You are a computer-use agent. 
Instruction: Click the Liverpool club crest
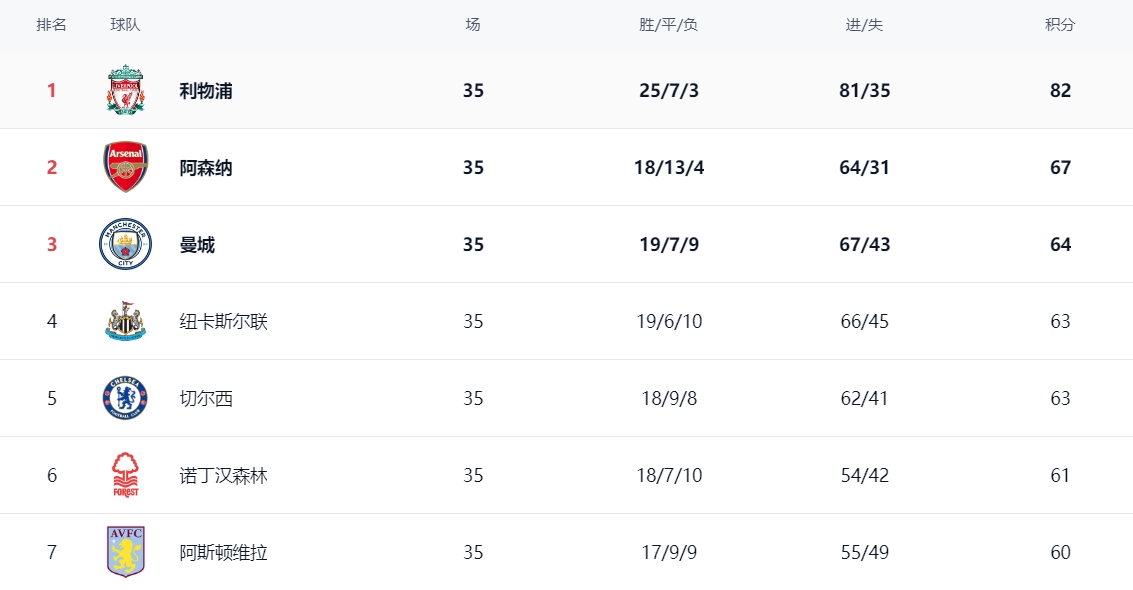click(x=125, y=90)
